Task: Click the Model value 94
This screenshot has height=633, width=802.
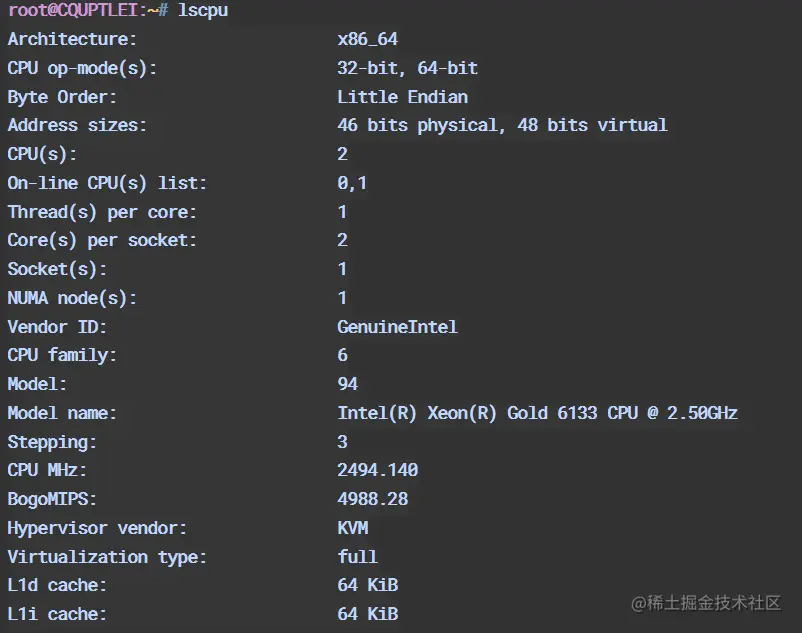Action: [347, 384]
